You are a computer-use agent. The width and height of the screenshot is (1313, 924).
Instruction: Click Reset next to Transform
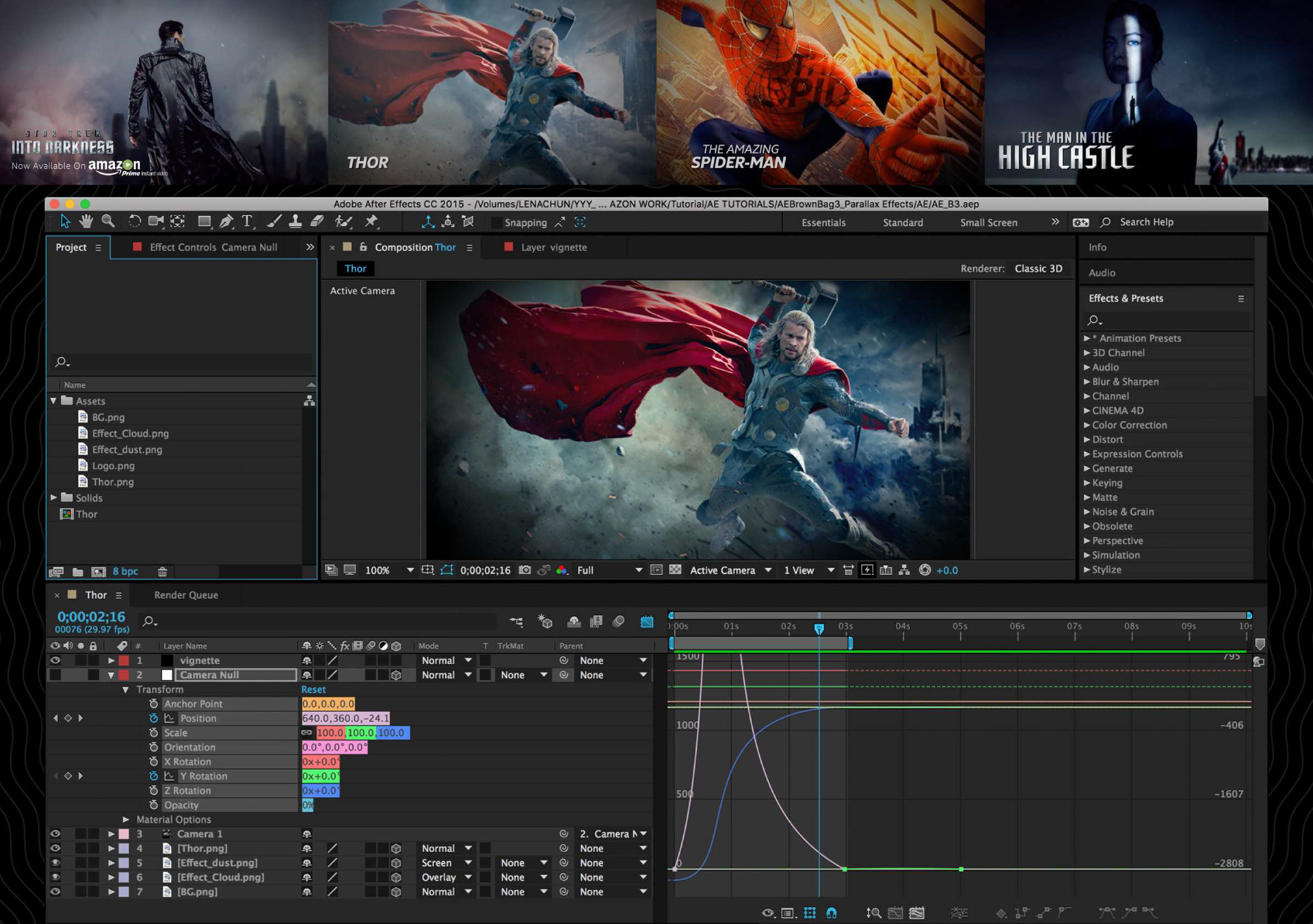pos(313,689)
